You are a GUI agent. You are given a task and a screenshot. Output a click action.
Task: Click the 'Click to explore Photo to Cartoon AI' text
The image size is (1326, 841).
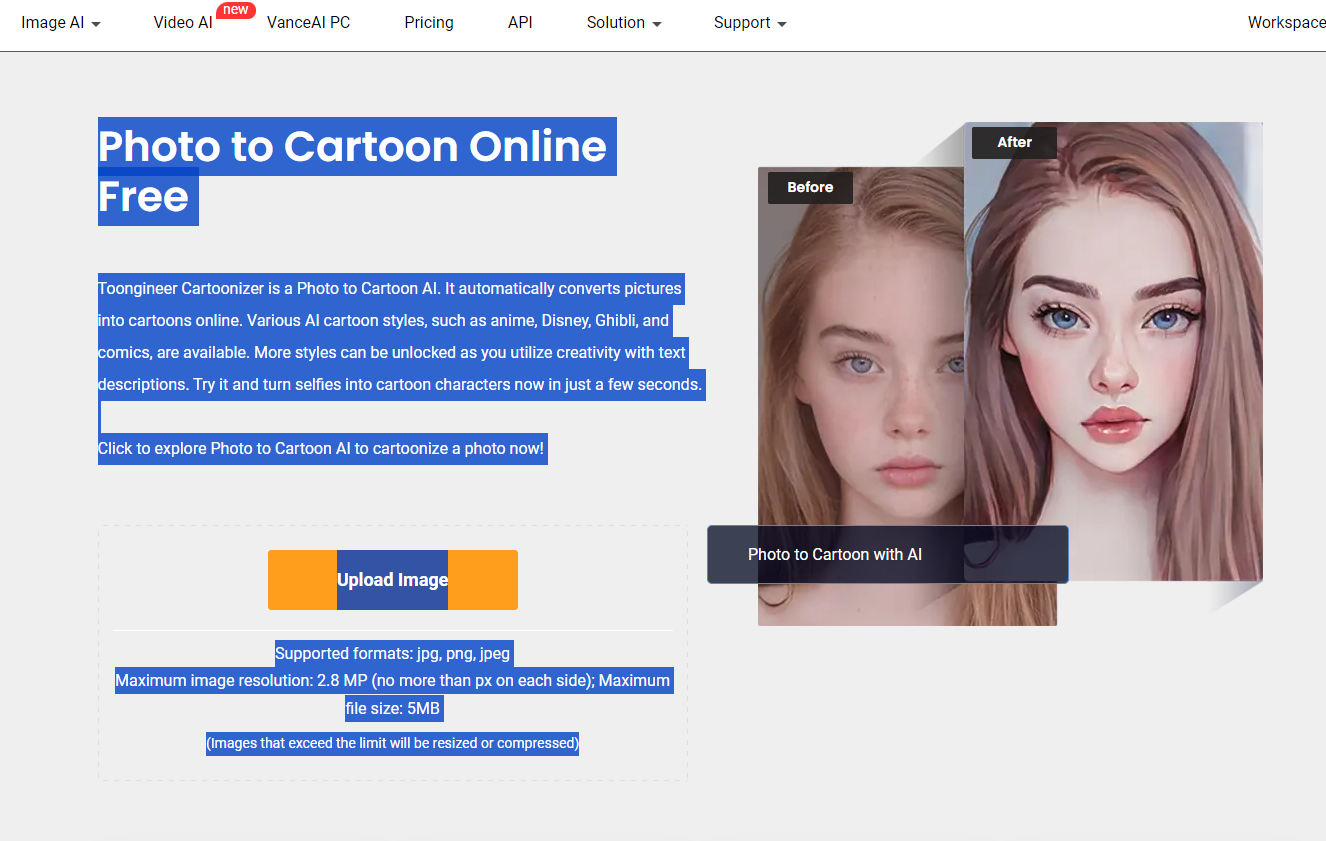point(321,448)
